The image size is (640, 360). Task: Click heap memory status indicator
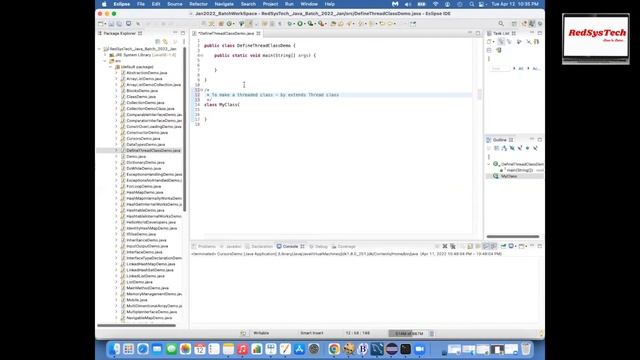pos(409,333)
